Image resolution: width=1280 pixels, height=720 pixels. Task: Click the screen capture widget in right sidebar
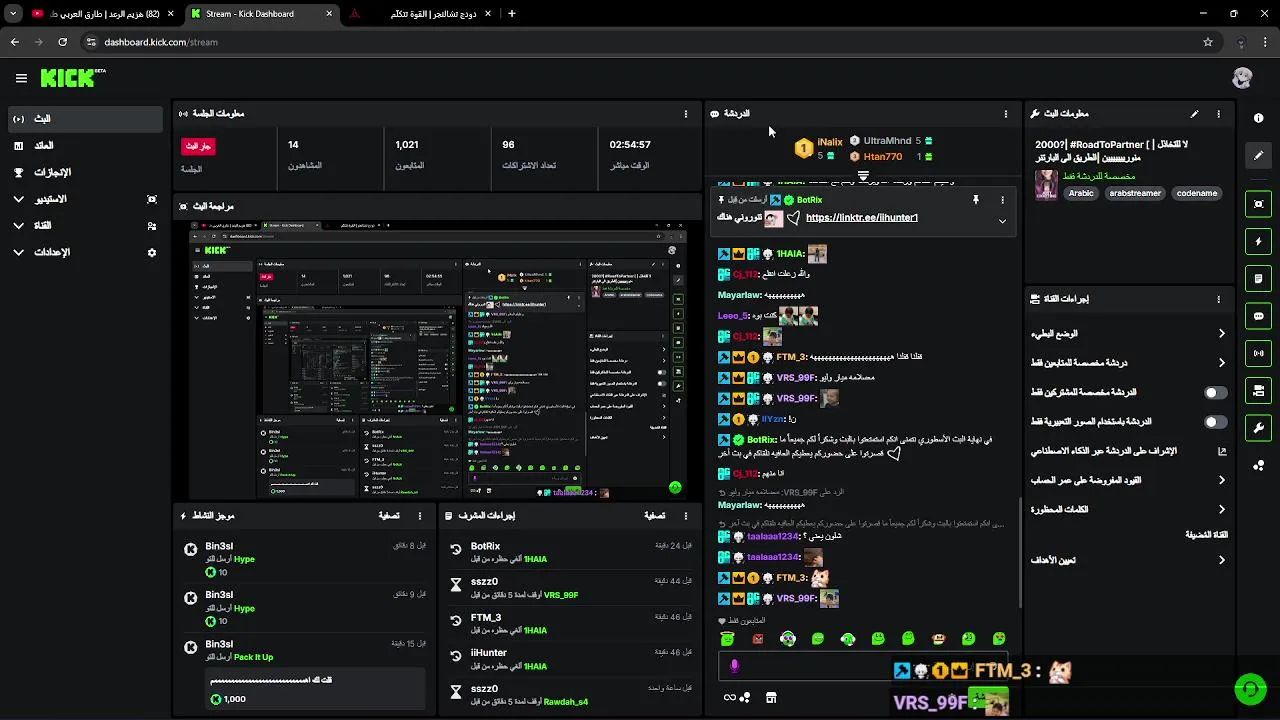click(1258, 204)
